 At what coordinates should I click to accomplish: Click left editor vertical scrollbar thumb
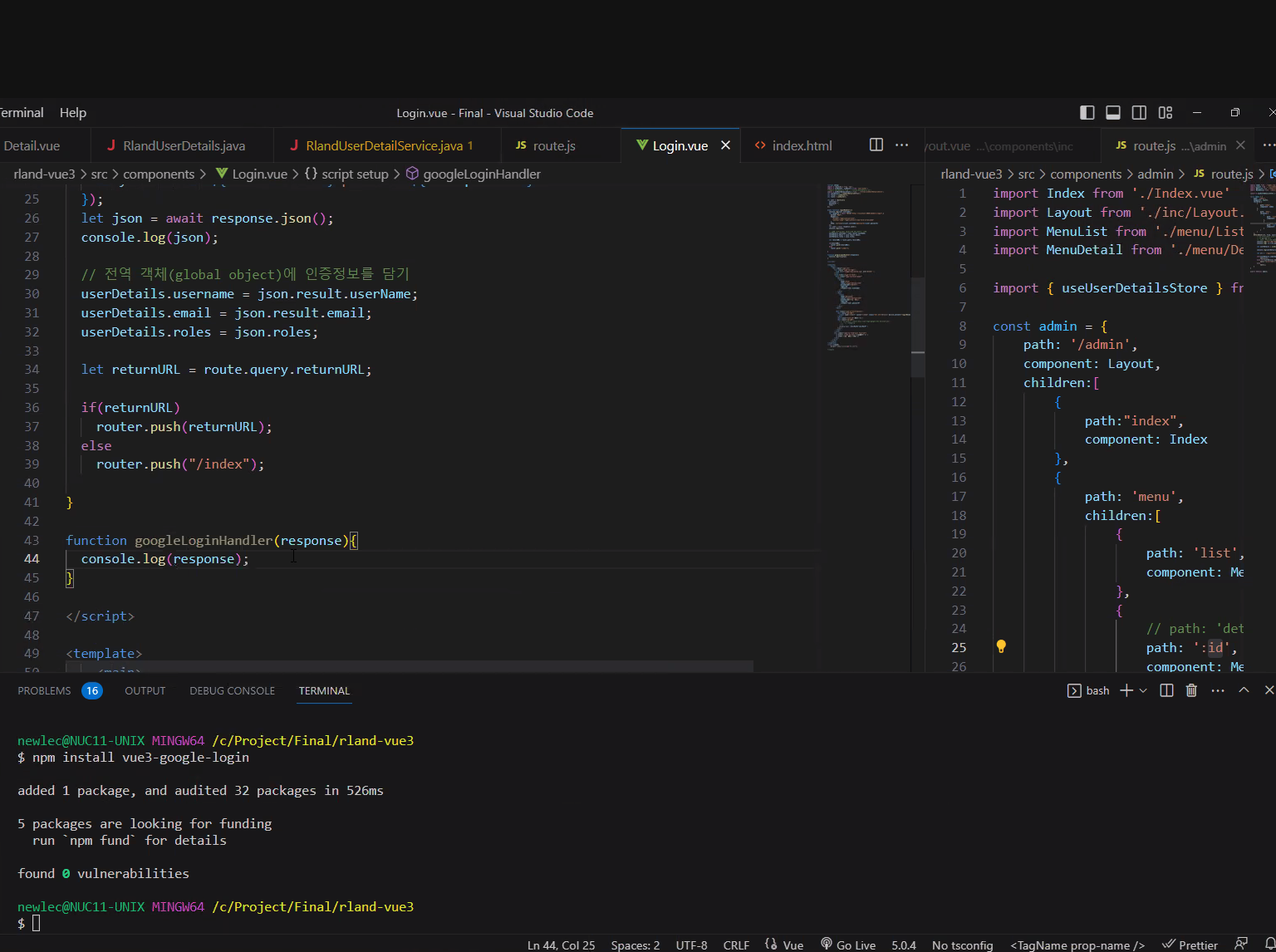click(x=918, y=327)
